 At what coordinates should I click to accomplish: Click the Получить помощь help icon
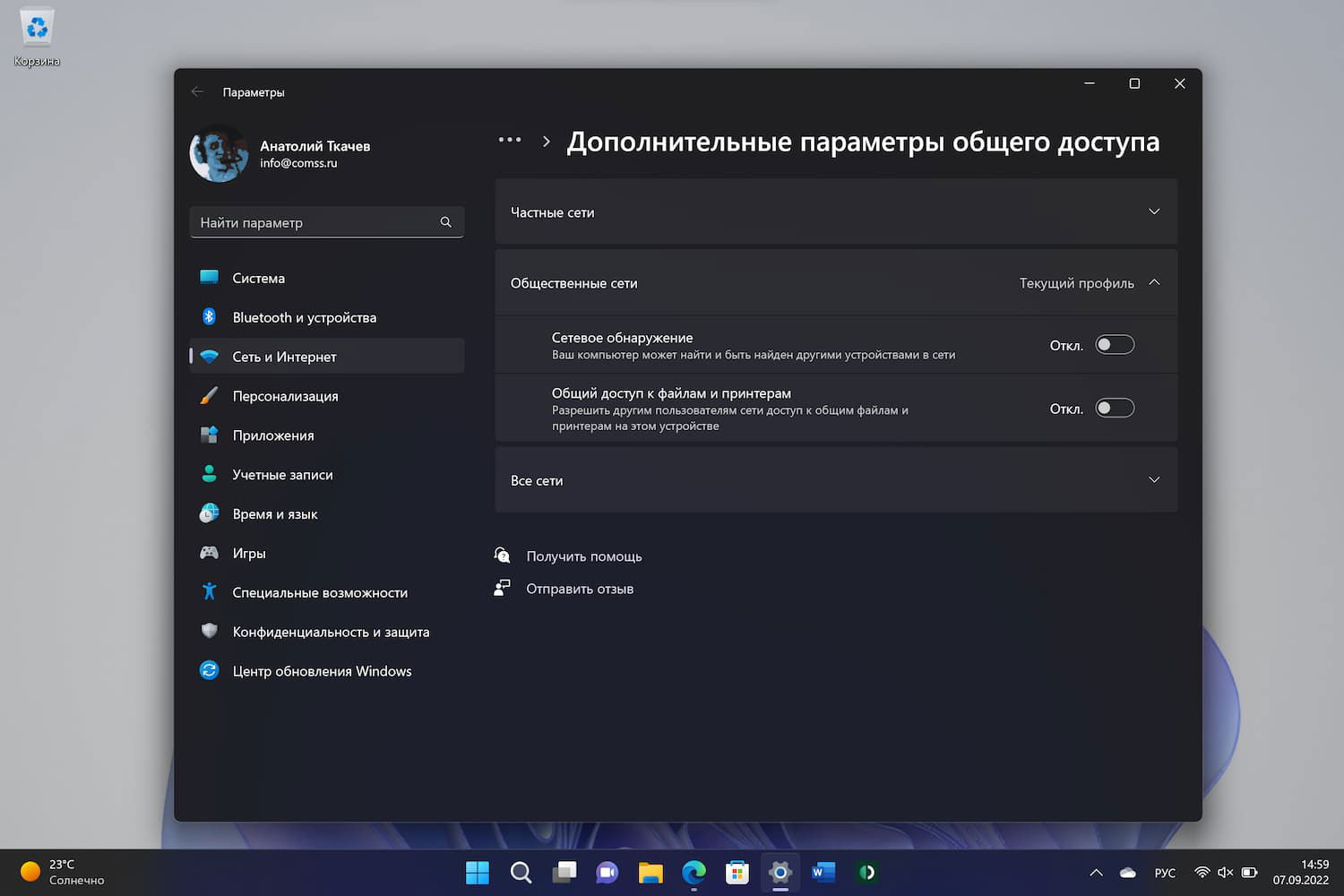pyautogui.click(x=503, y=556)
